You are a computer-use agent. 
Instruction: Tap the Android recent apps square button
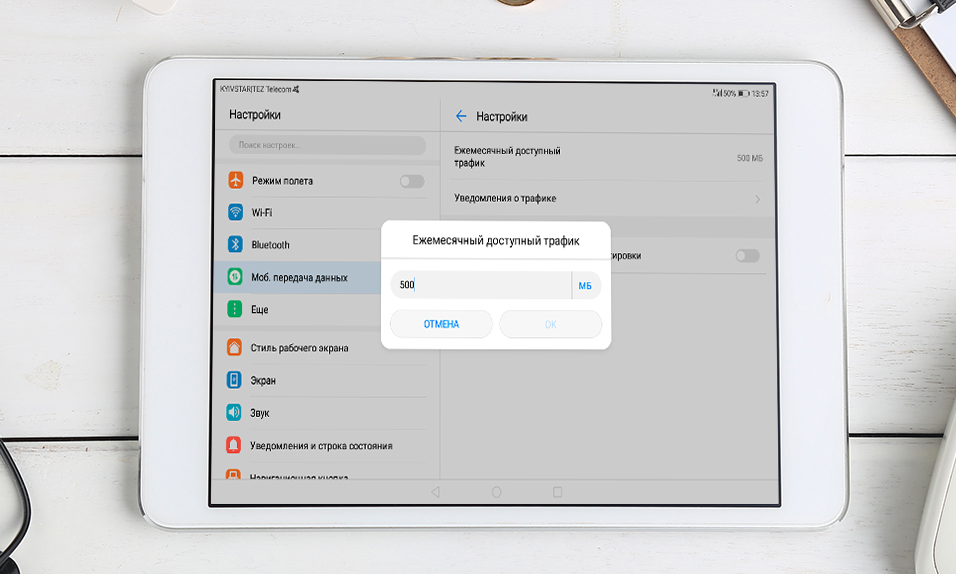click(x=557, y=492)
